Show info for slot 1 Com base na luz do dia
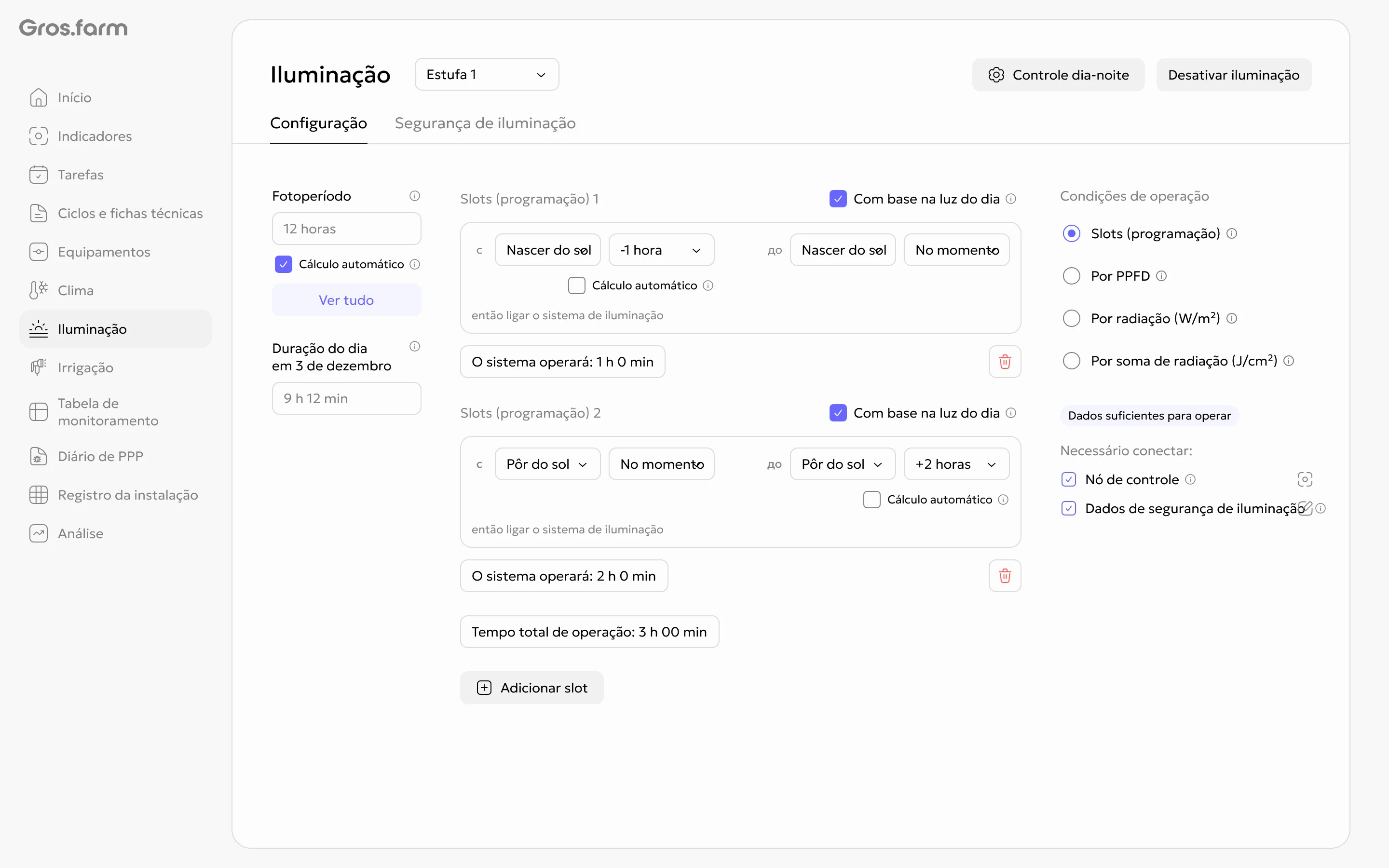 1011,199
